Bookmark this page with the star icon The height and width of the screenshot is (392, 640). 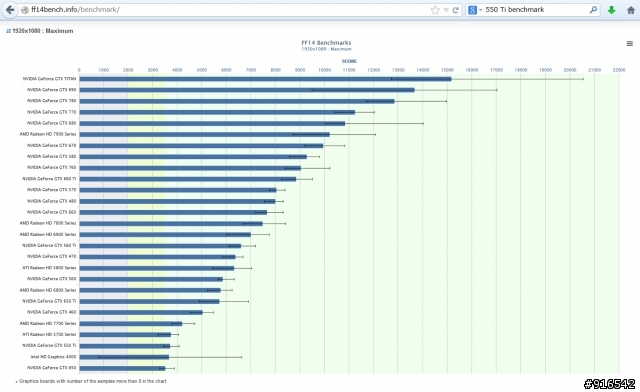point(435,10)
